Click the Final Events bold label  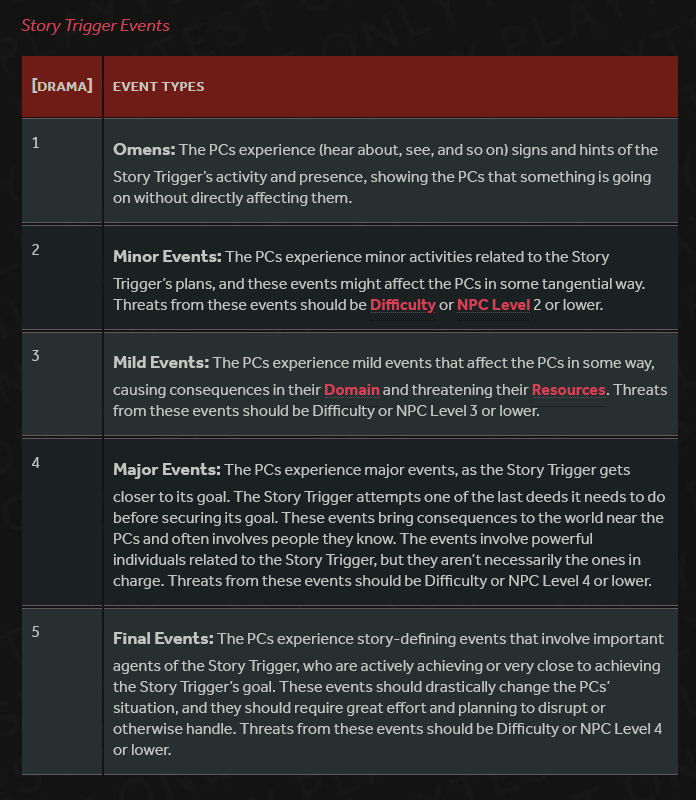coord(163,639)
